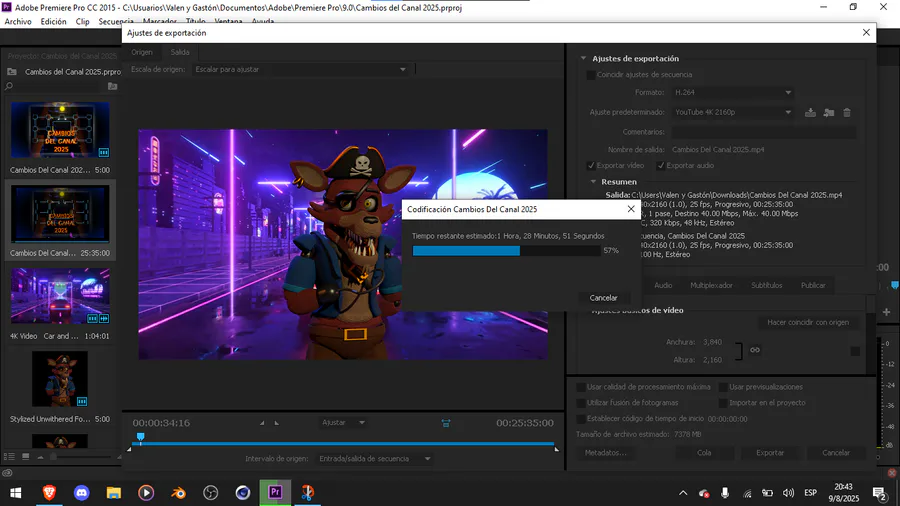Click the red error icon at bottom right
The image size is (900, 506).
[892, 473]
